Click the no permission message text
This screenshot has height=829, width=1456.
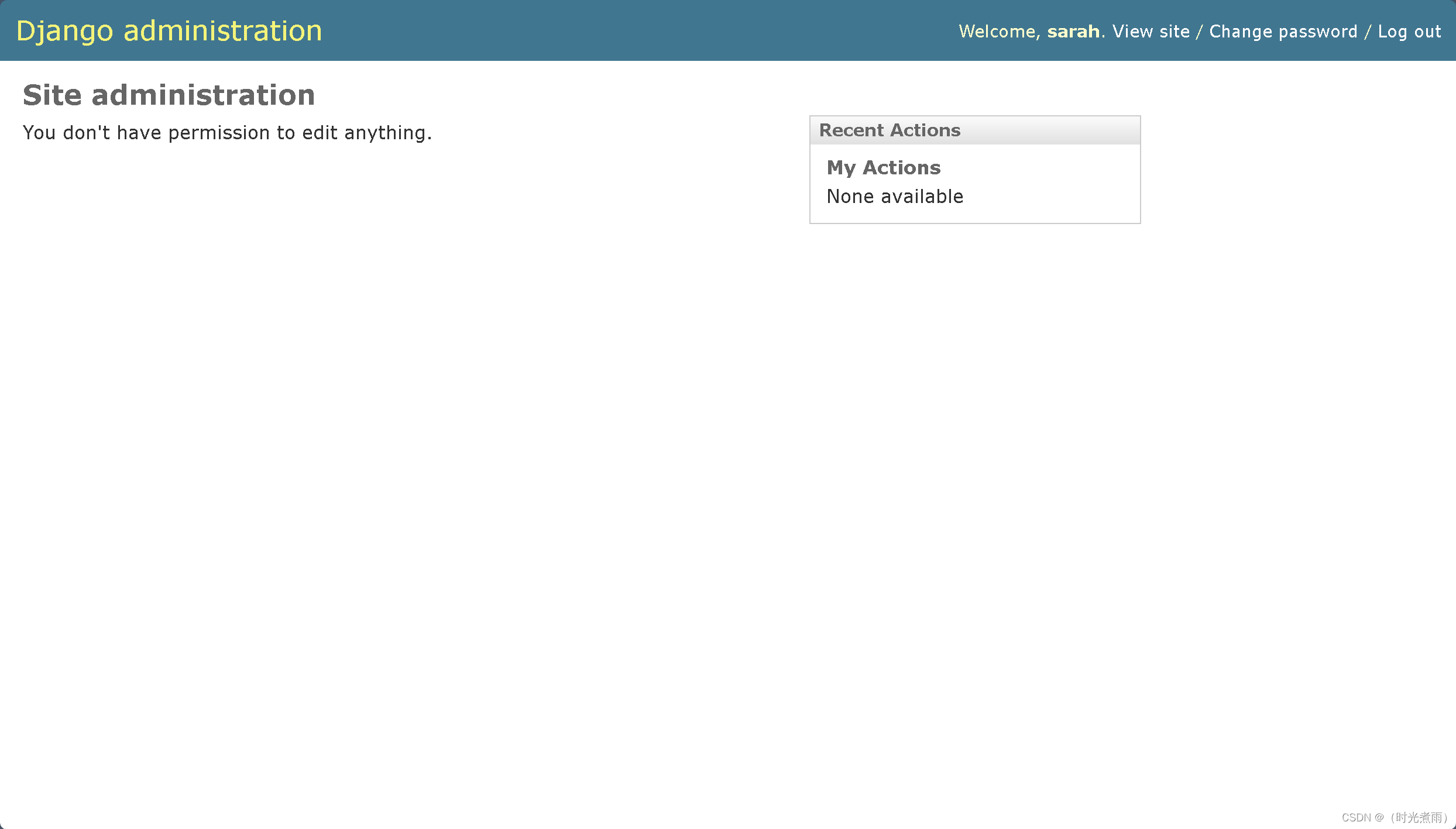[227, 133]
